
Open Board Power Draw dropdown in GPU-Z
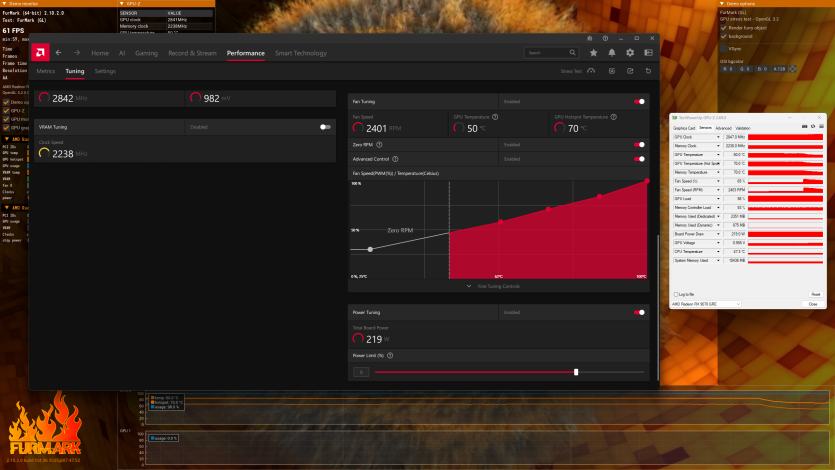click(718, 234)
